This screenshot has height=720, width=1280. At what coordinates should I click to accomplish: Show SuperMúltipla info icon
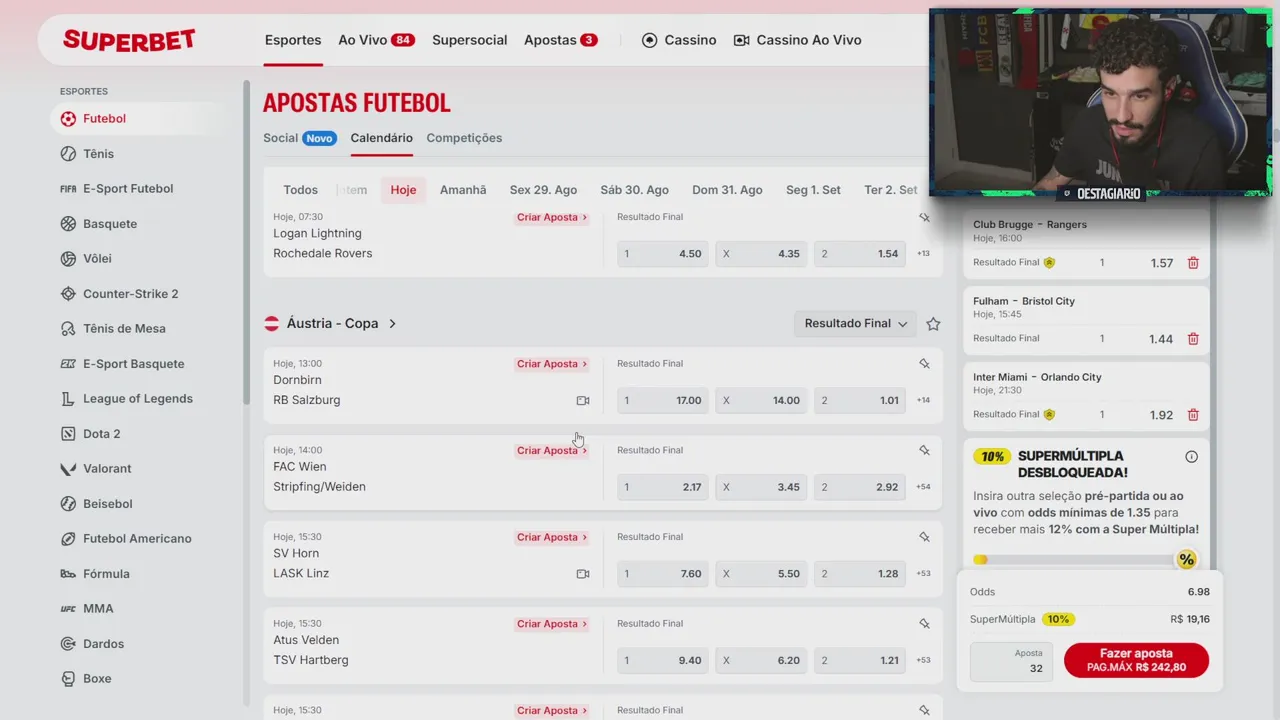(1191, 457)
